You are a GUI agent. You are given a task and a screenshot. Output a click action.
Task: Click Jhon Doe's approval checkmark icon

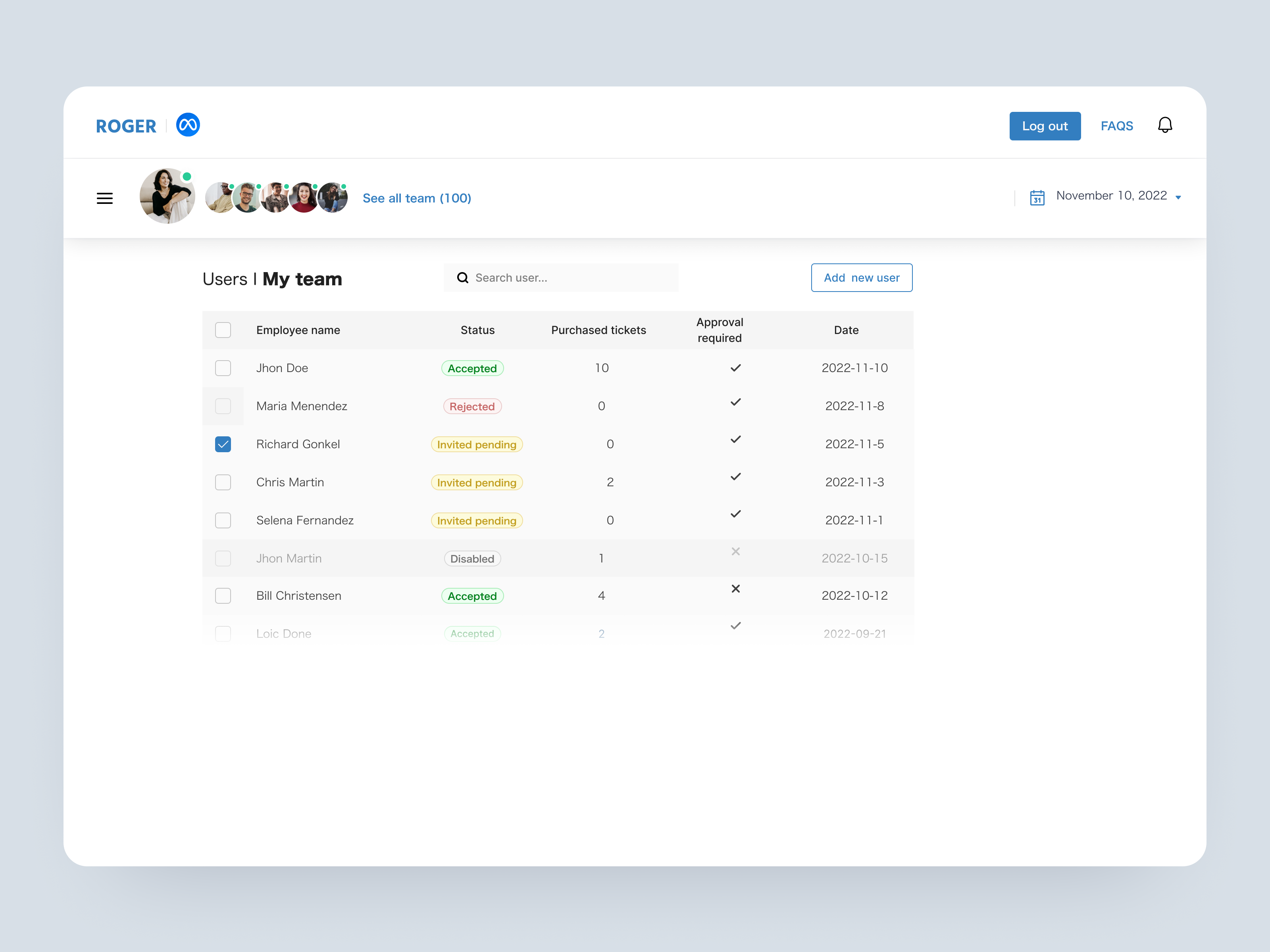(x=735, y=368)
